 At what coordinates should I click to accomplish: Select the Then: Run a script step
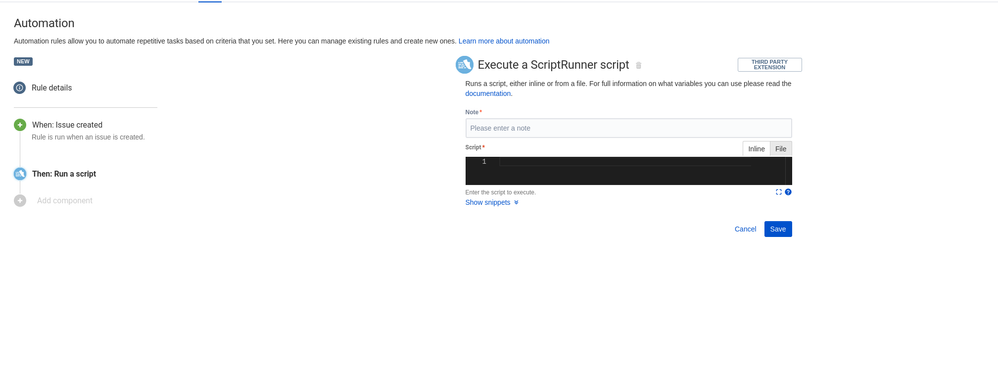(x=64, y=174)
